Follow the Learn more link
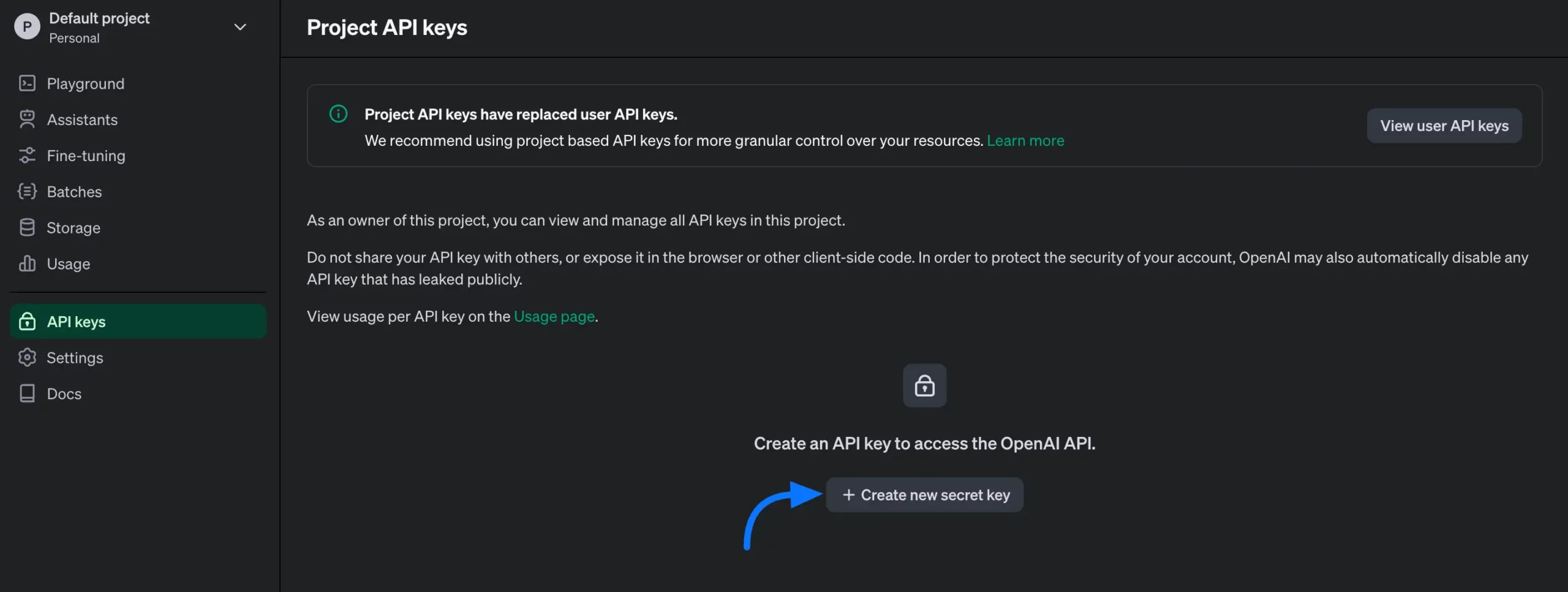This screenshot has height=592, width=1568. click(1025, 140)
